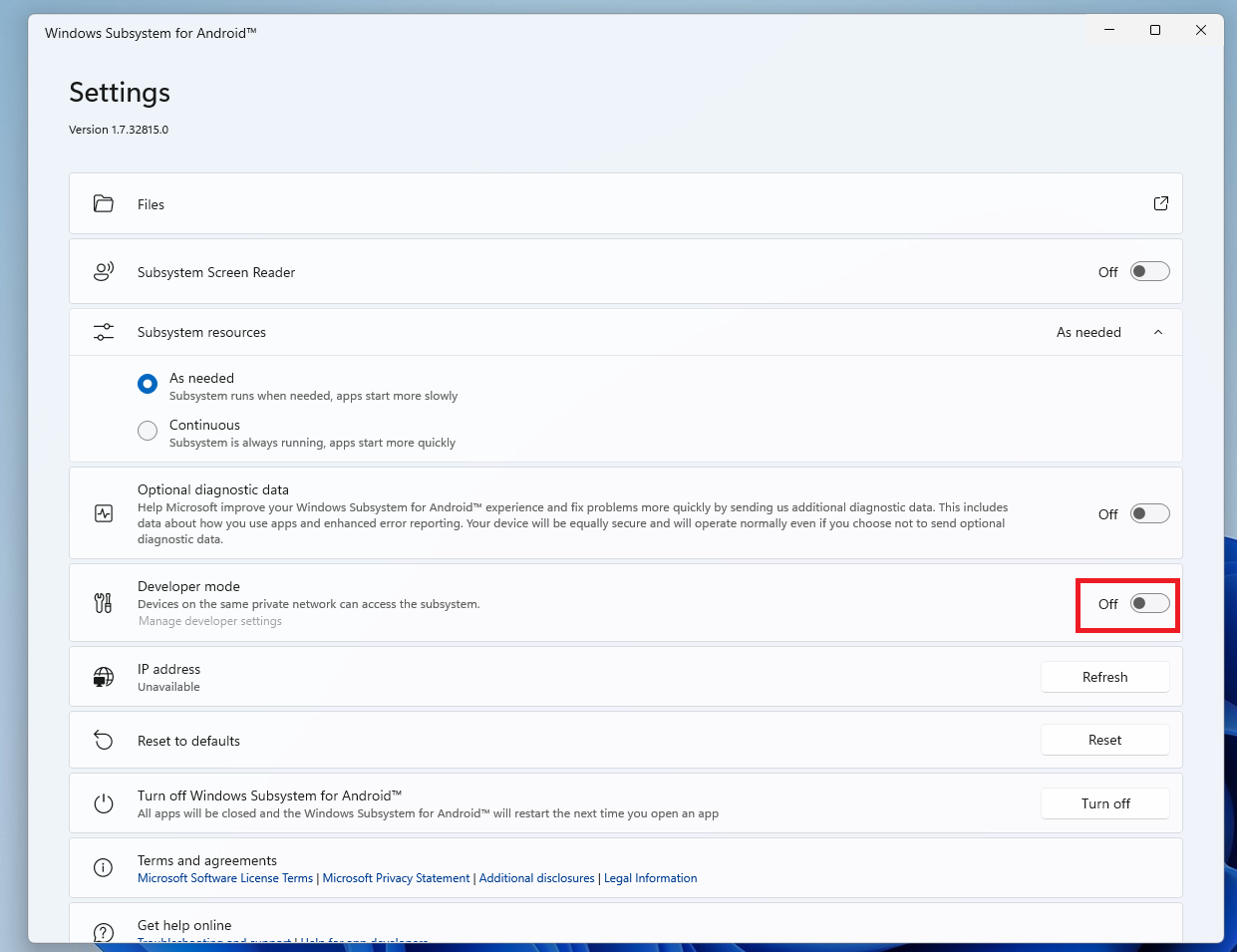Click the Subsystem Screen Reader icon

pyautogui.click(x=104, y=271)
